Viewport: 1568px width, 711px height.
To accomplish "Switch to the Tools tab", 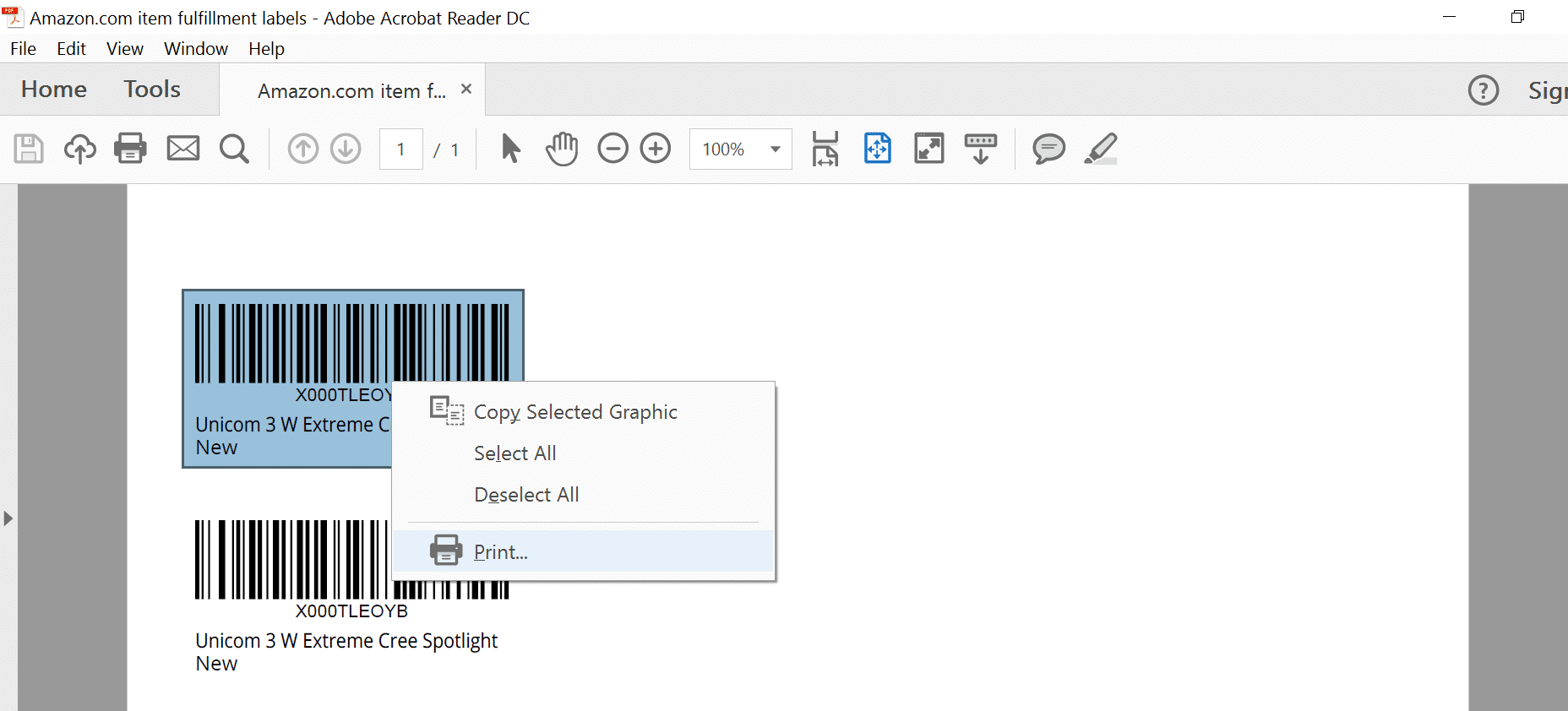I will click(152, 90).
